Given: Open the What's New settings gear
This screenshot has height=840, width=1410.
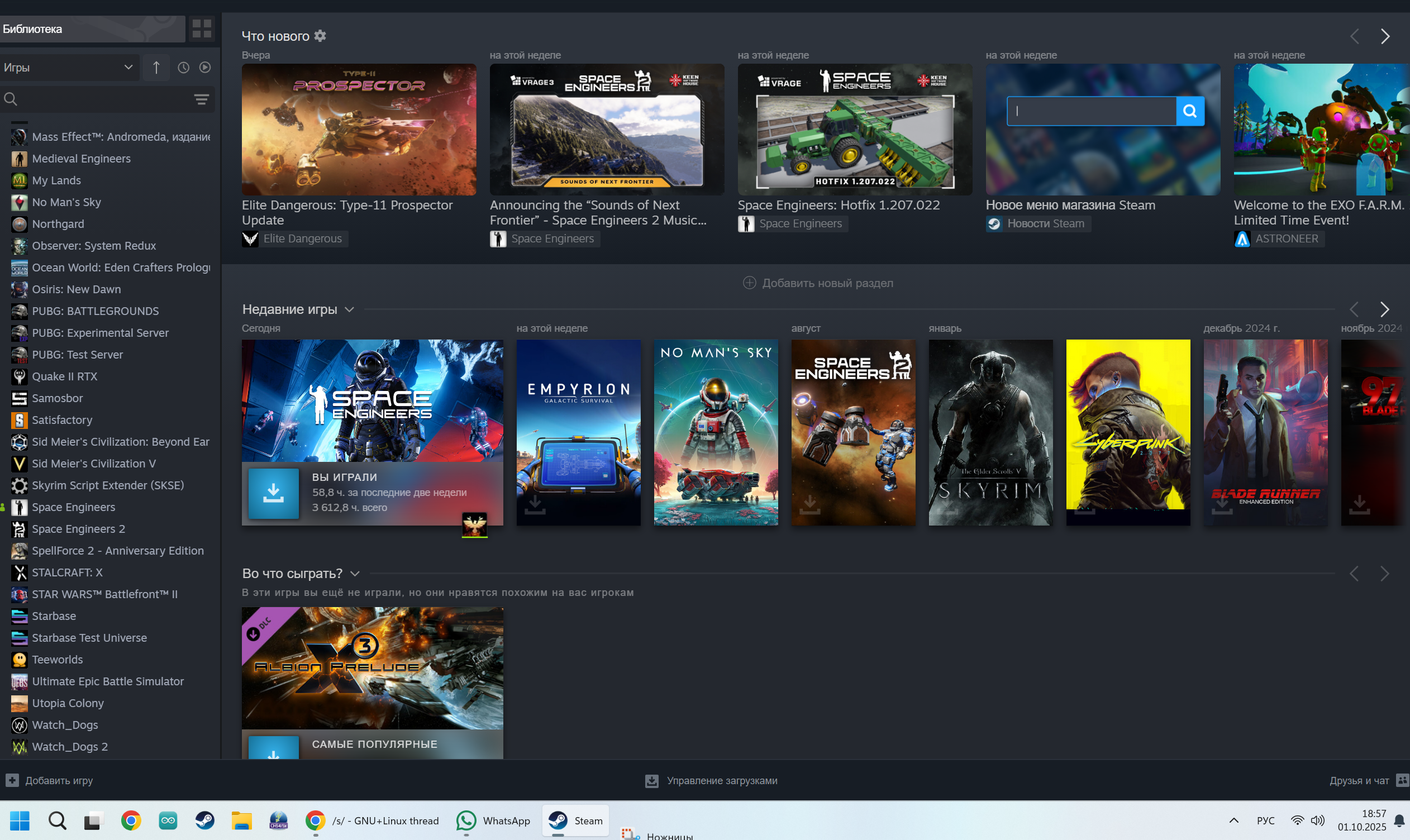Looking at the screenshot, I should (320, 36).
